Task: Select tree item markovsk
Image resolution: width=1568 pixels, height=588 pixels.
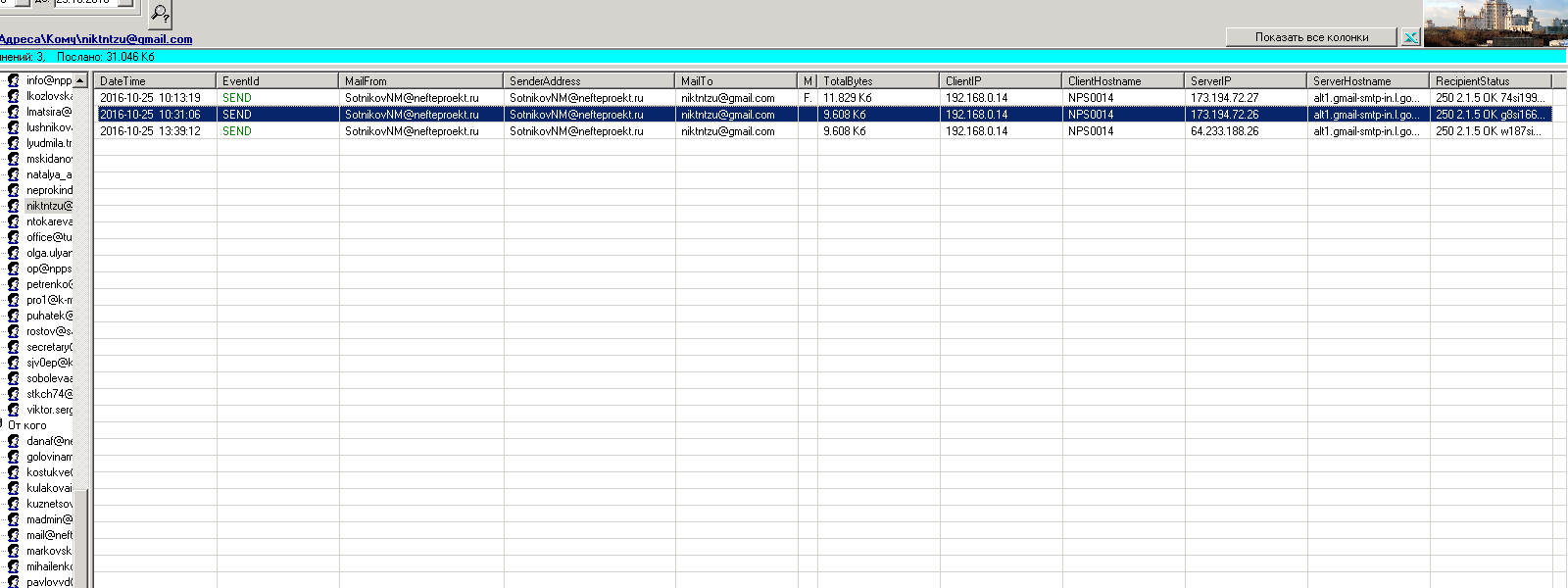Action: (49, 551)
